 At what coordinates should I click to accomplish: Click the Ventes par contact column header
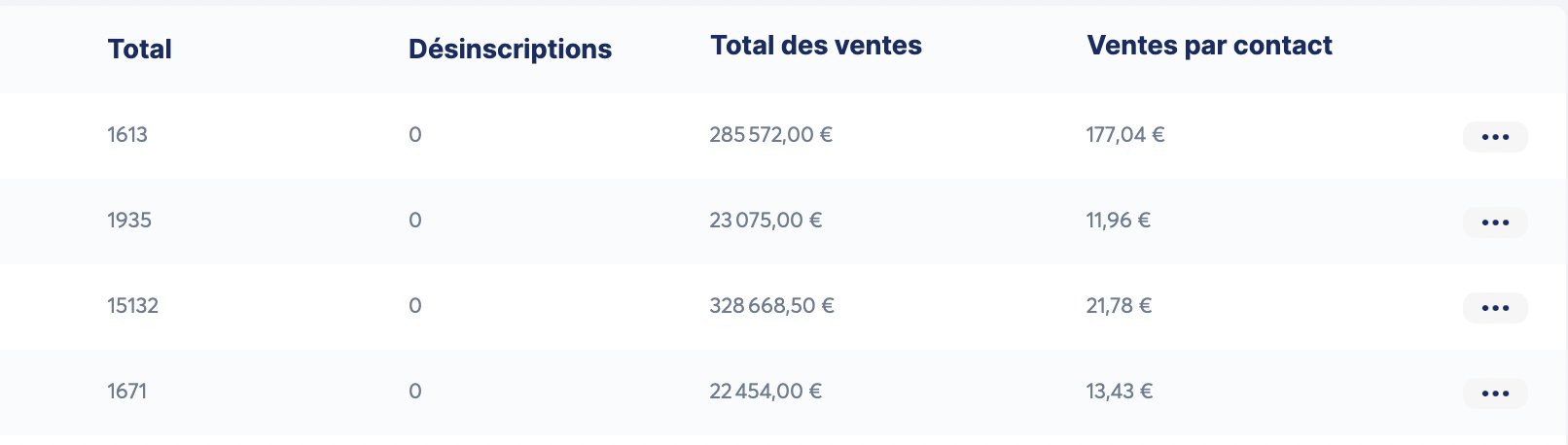pyautogui.click(x=1209, y=46)
